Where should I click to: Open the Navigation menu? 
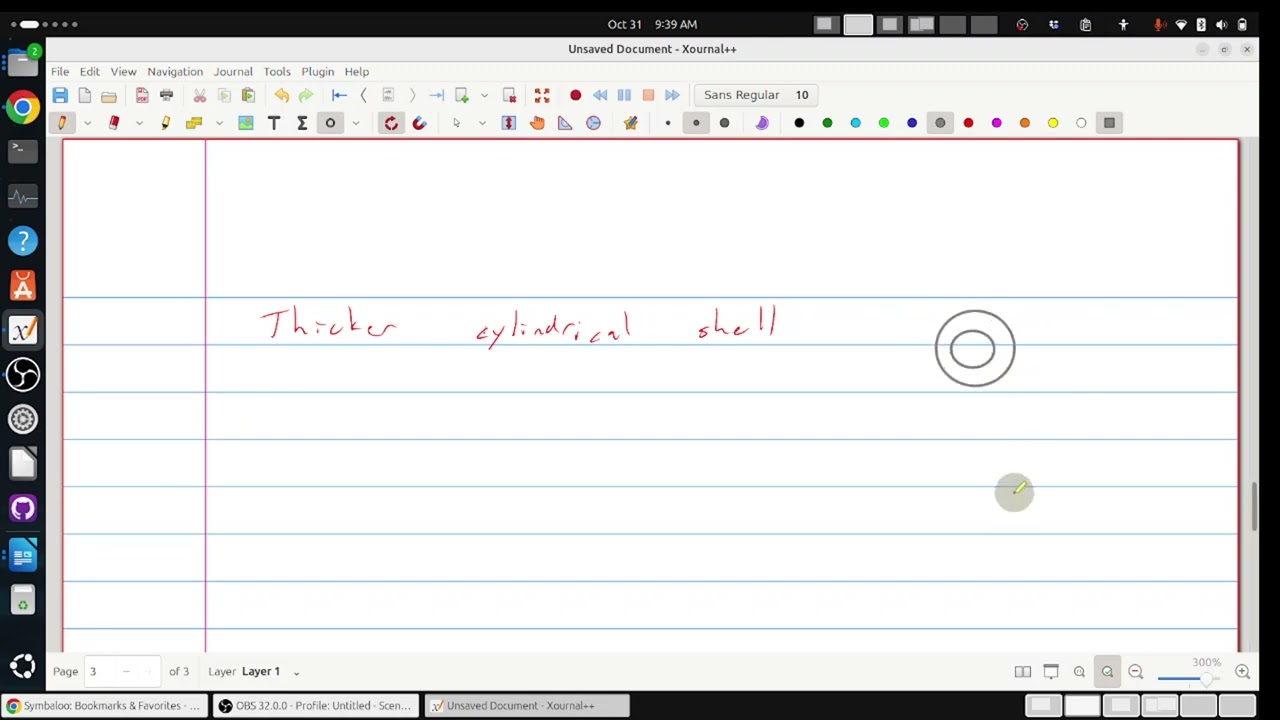click(x=175, y=71)
